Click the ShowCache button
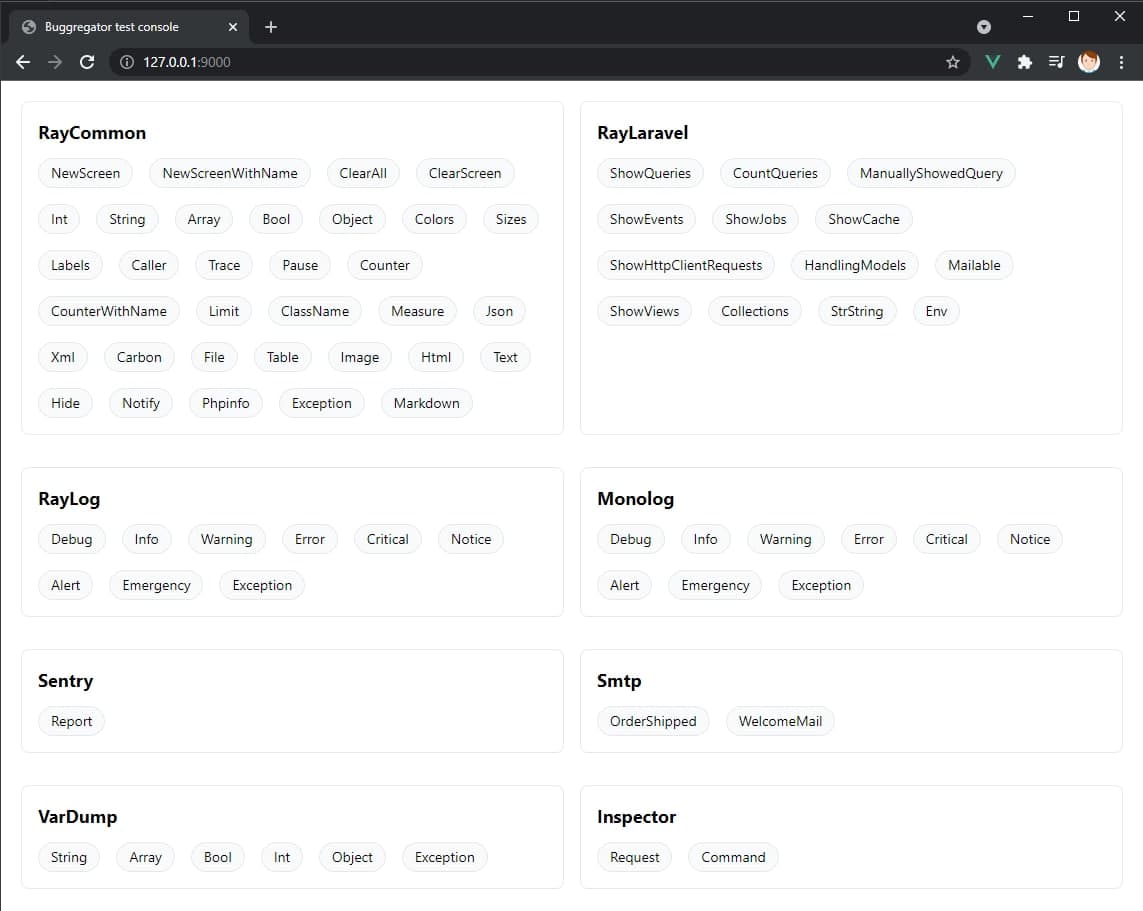The image size is (1143, 911). tap(864, 219)
